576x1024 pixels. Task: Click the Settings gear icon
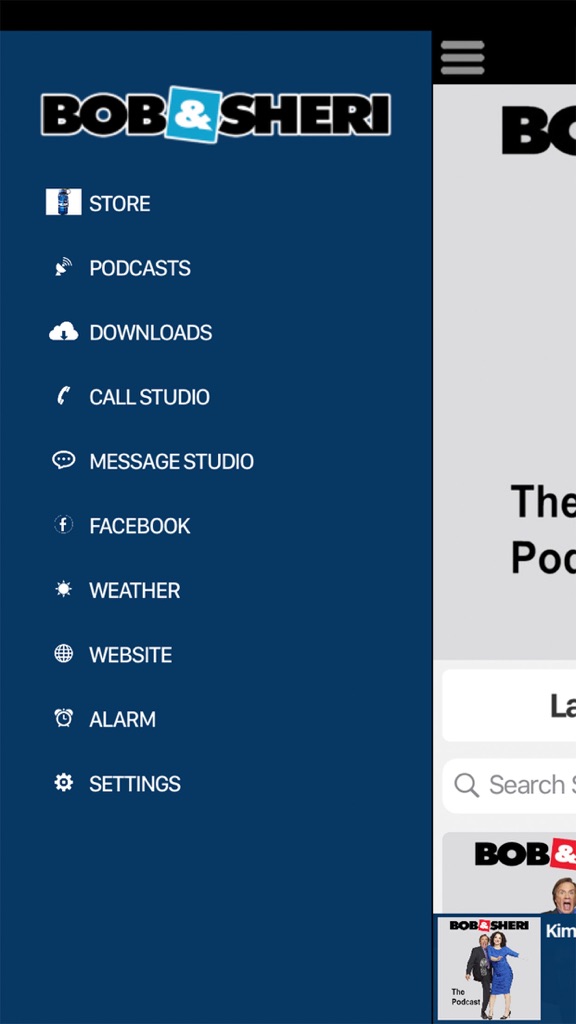tap(63, 782)
